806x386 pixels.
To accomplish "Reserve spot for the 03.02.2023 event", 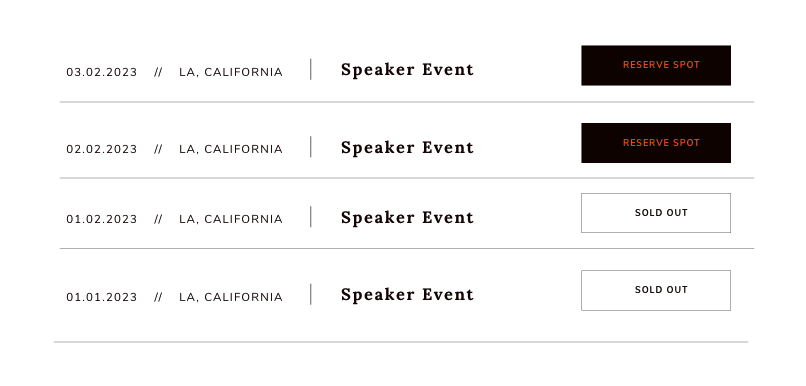I will [656, 65].
